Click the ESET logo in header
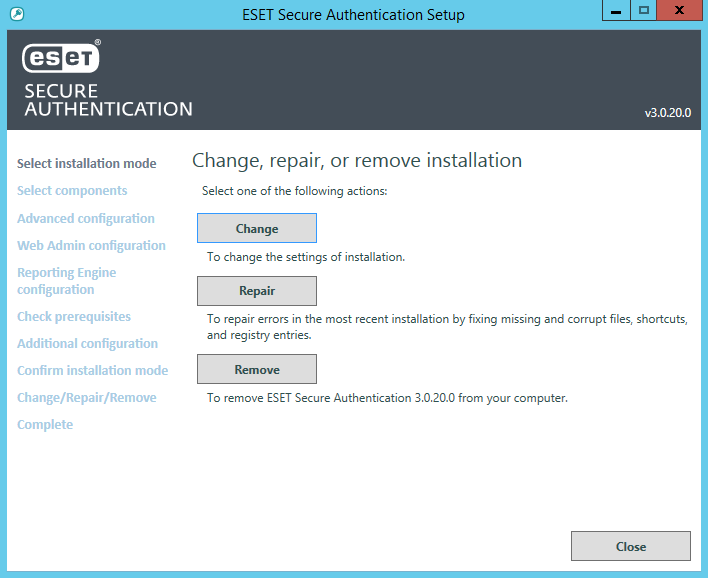 pos(61,60)
